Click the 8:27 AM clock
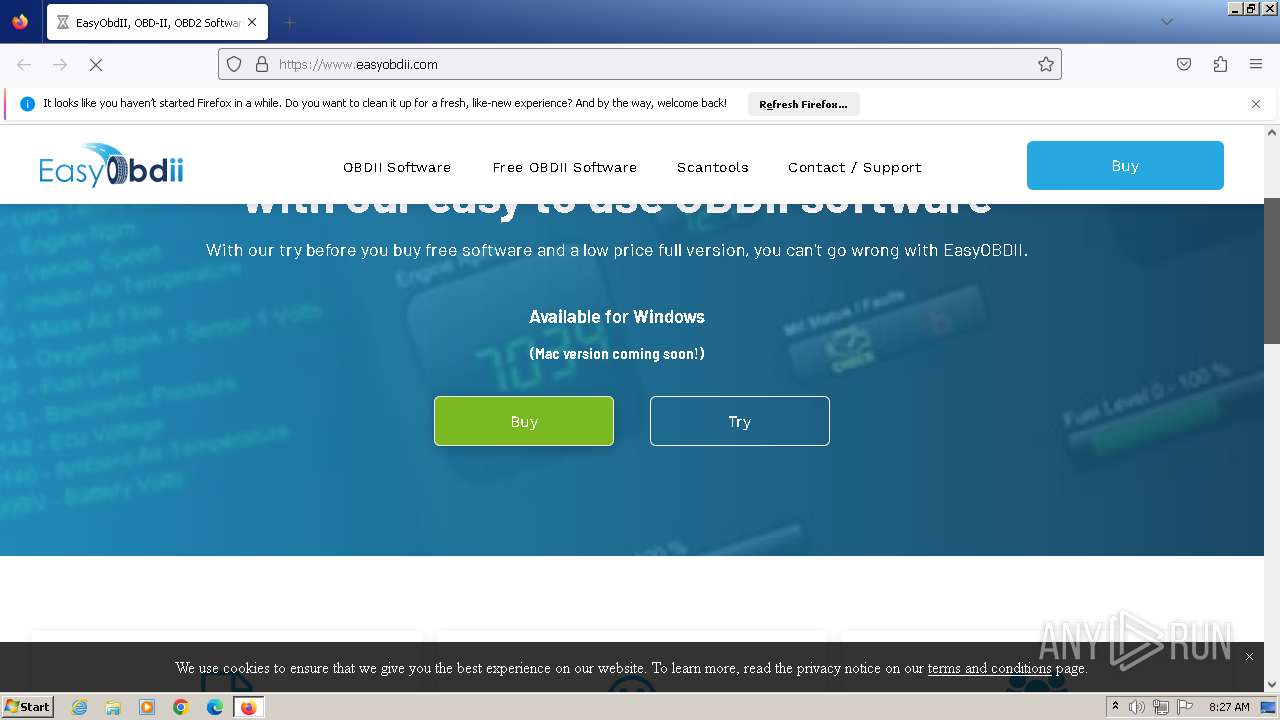1280x720 pixels. [x=1229, y=707]
